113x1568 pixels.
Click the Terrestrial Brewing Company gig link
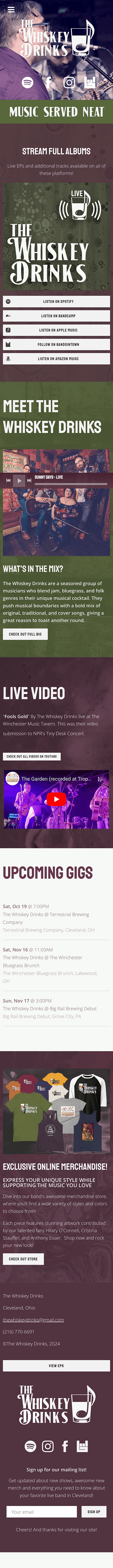(x=46, y=918)
